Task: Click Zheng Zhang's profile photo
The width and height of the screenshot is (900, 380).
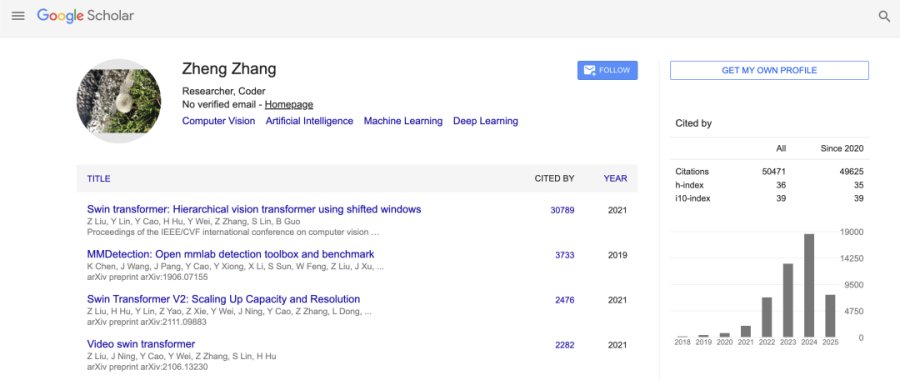Action: 119,101
